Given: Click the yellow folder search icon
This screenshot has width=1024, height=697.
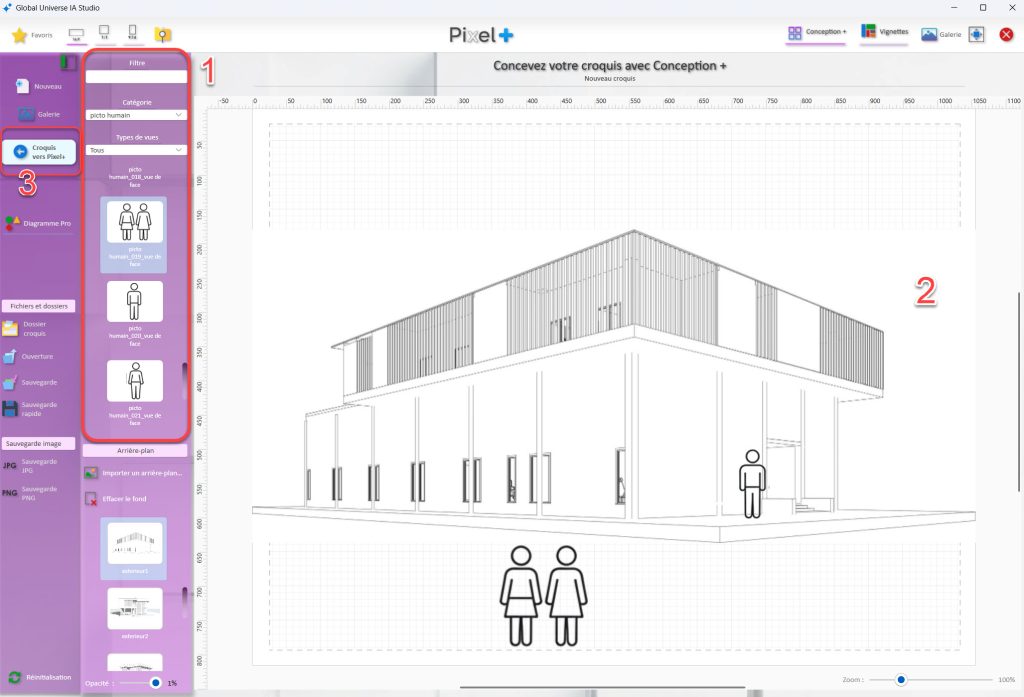Looking at the screenshot, I should 162,35.
